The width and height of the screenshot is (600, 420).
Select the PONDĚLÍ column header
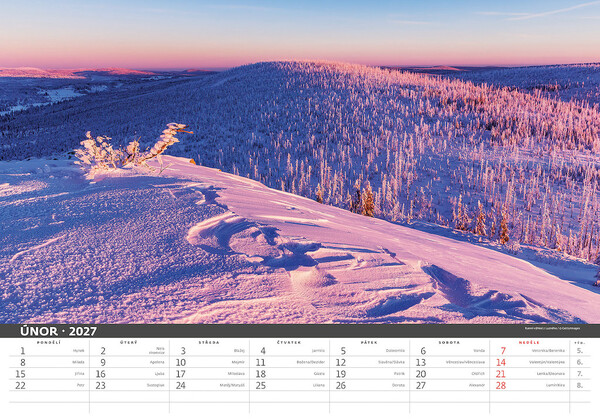[49, 342]
